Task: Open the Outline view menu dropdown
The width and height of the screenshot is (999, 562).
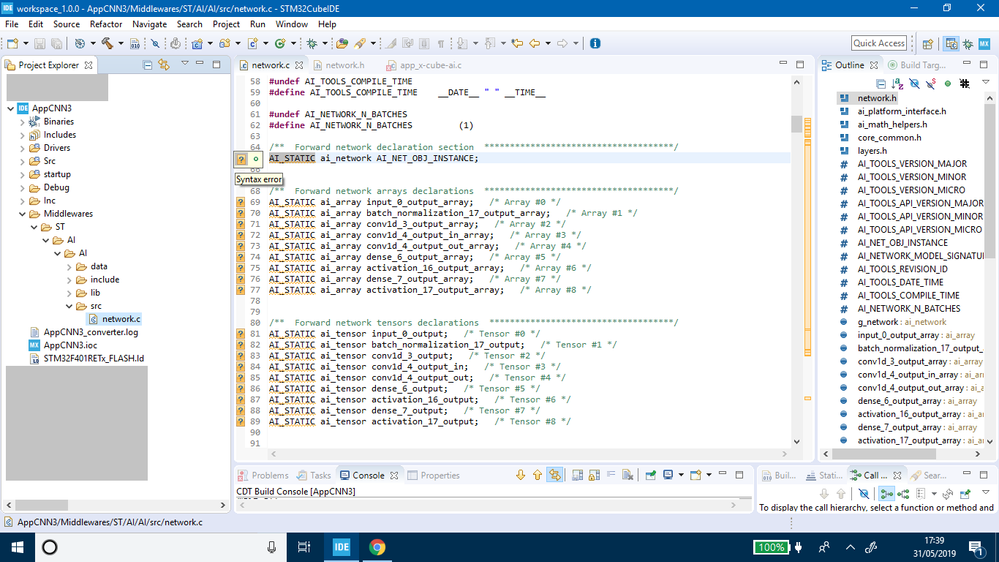Action: tap(986, 83)
